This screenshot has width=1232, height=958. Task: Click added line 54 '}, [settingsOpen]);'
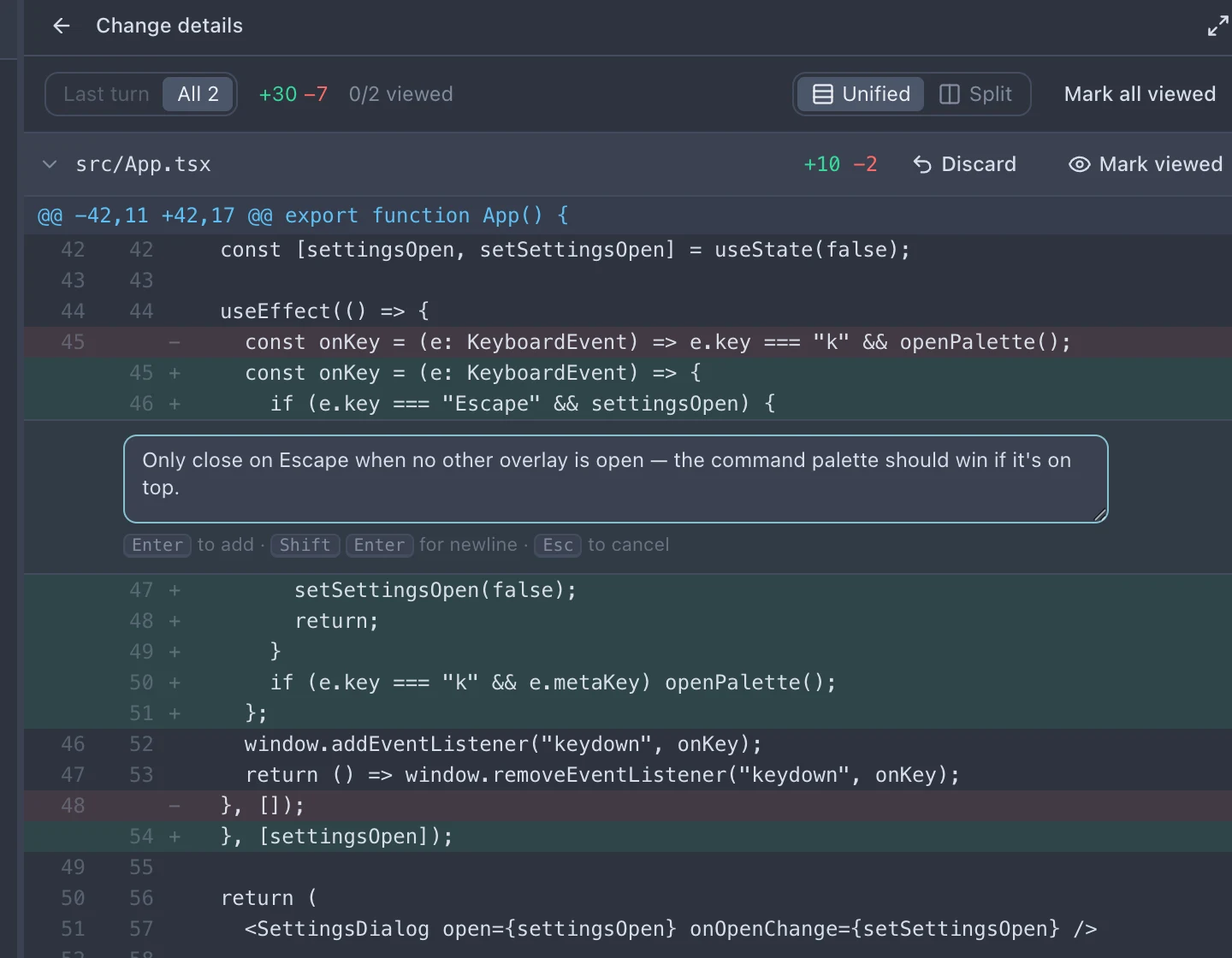click(x=628, y=837)
